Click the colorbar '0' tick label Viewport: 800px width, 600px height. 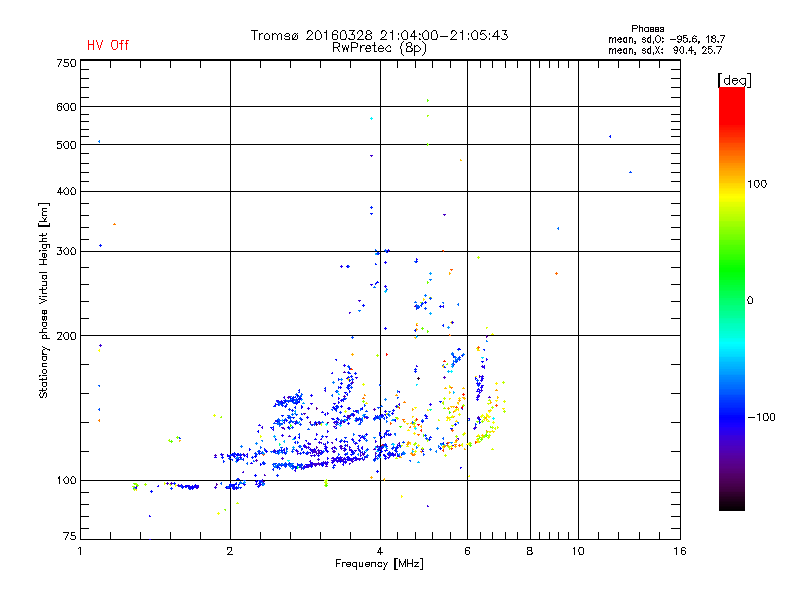749,301
